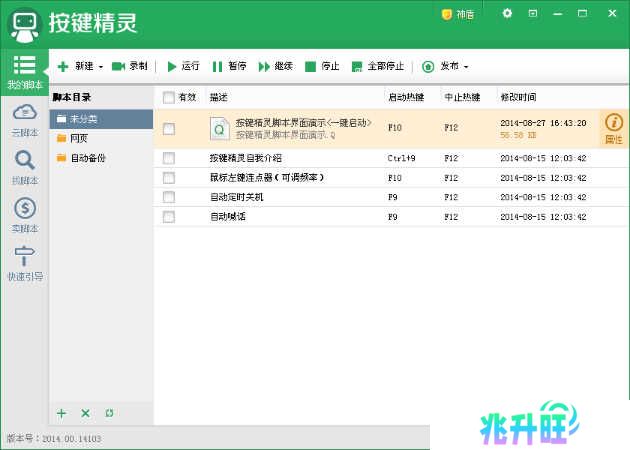The width and height of the screenshot is (630, 450).
Task: Stop script with 停止 button
Action: (x=322, y=66)
